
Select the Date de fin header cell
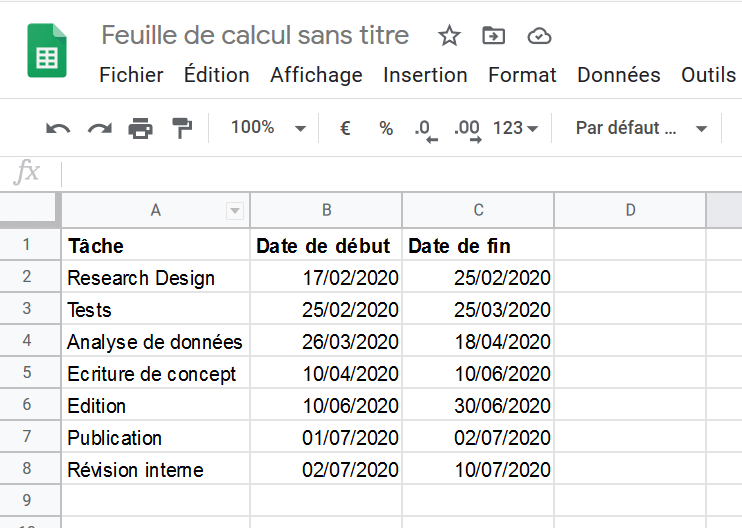coord(478,245)
